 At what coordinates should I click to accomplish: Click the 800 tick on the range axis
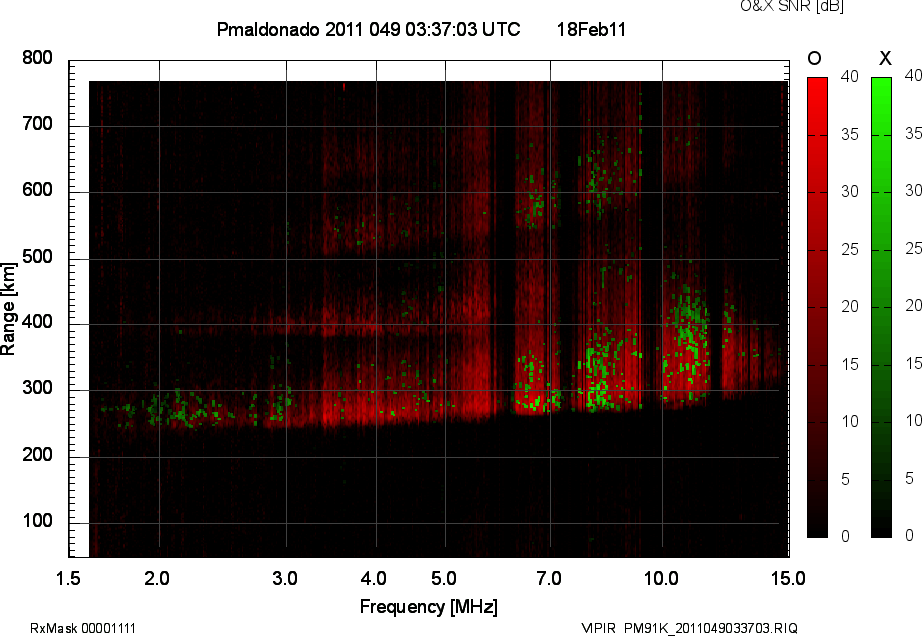(x=38, y=59)
